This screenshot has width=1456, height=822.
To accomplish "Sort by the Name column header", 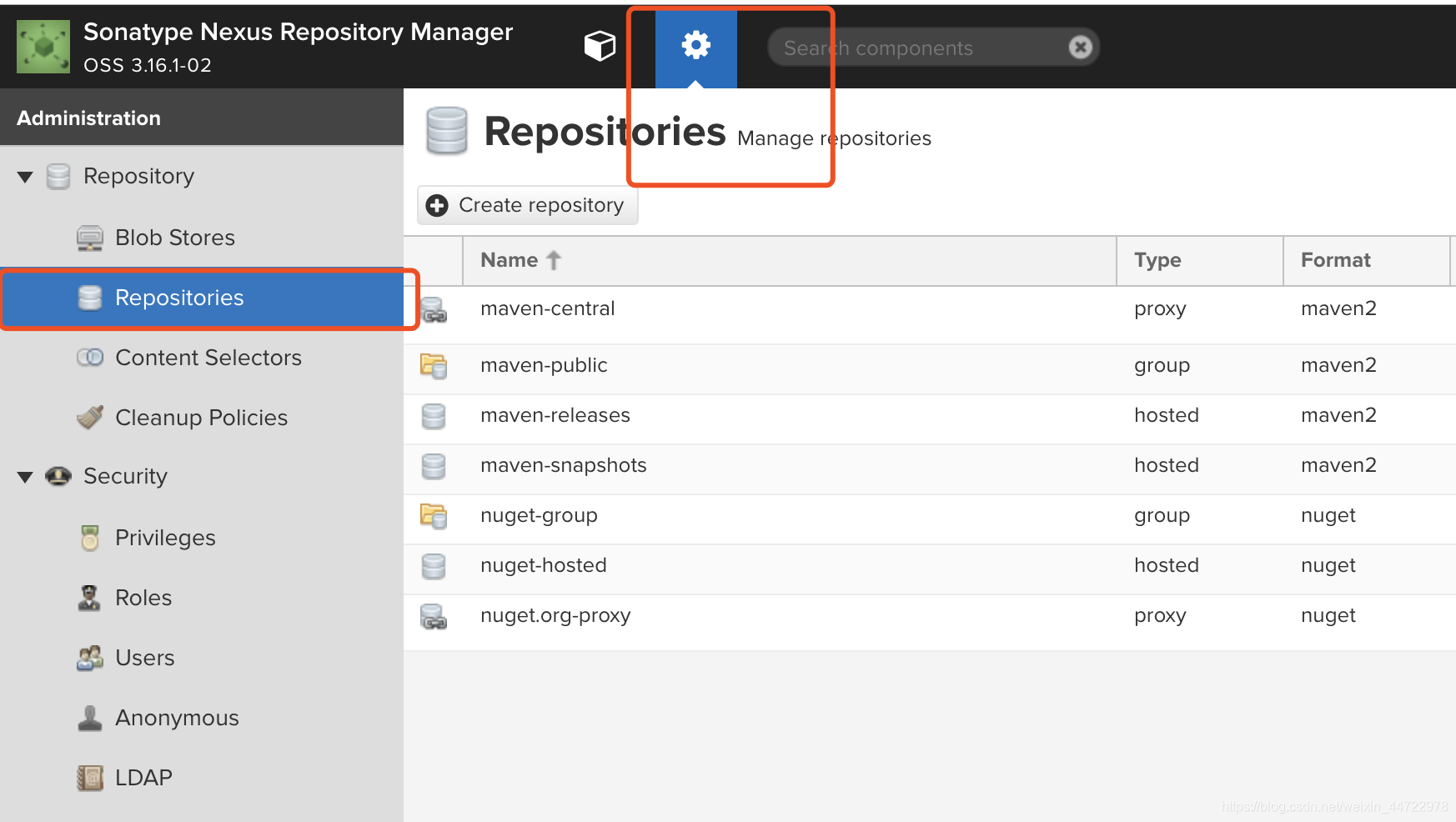I will point(790,261).
